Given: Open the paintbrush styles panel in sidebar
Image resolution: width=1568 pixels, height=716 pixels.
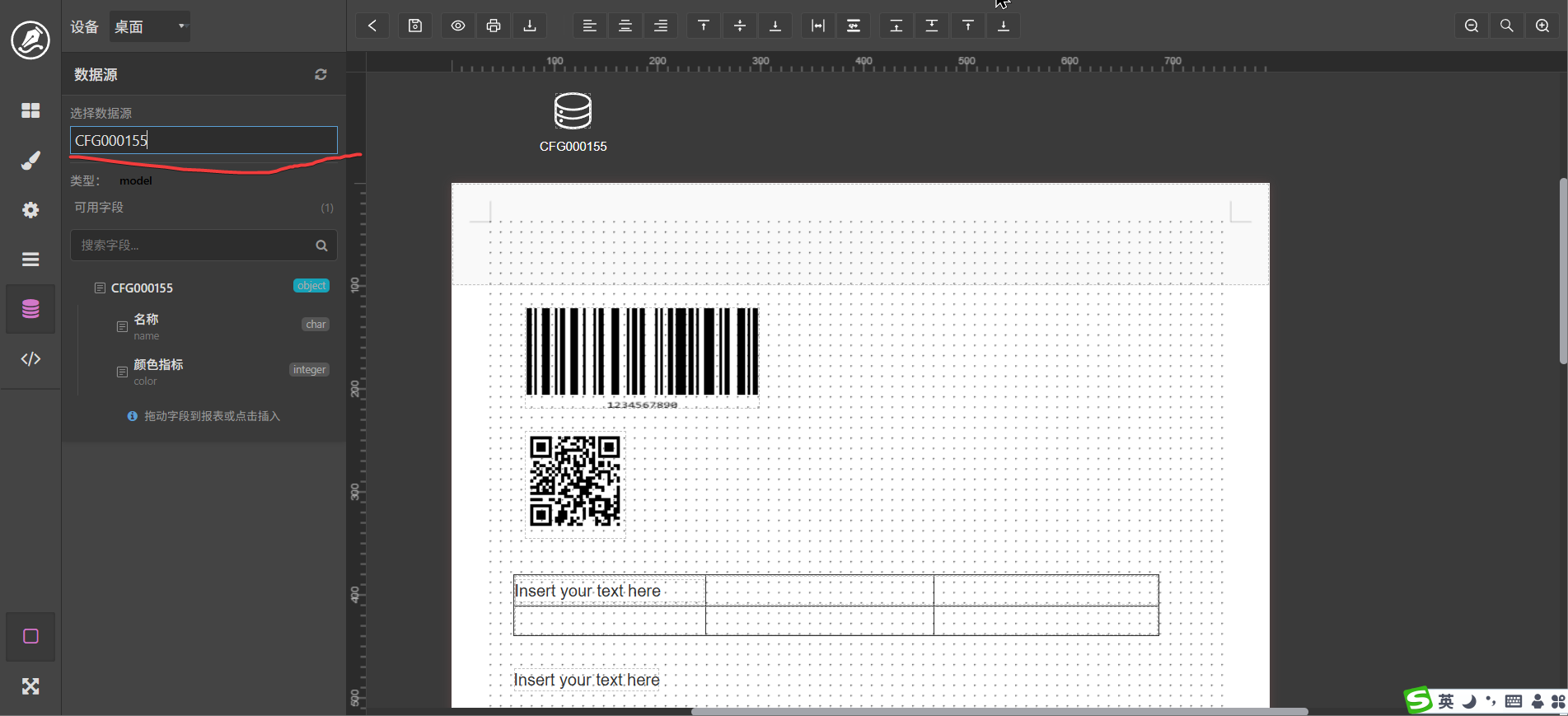Looking at the screenshot, I should [x=30, y=161].
